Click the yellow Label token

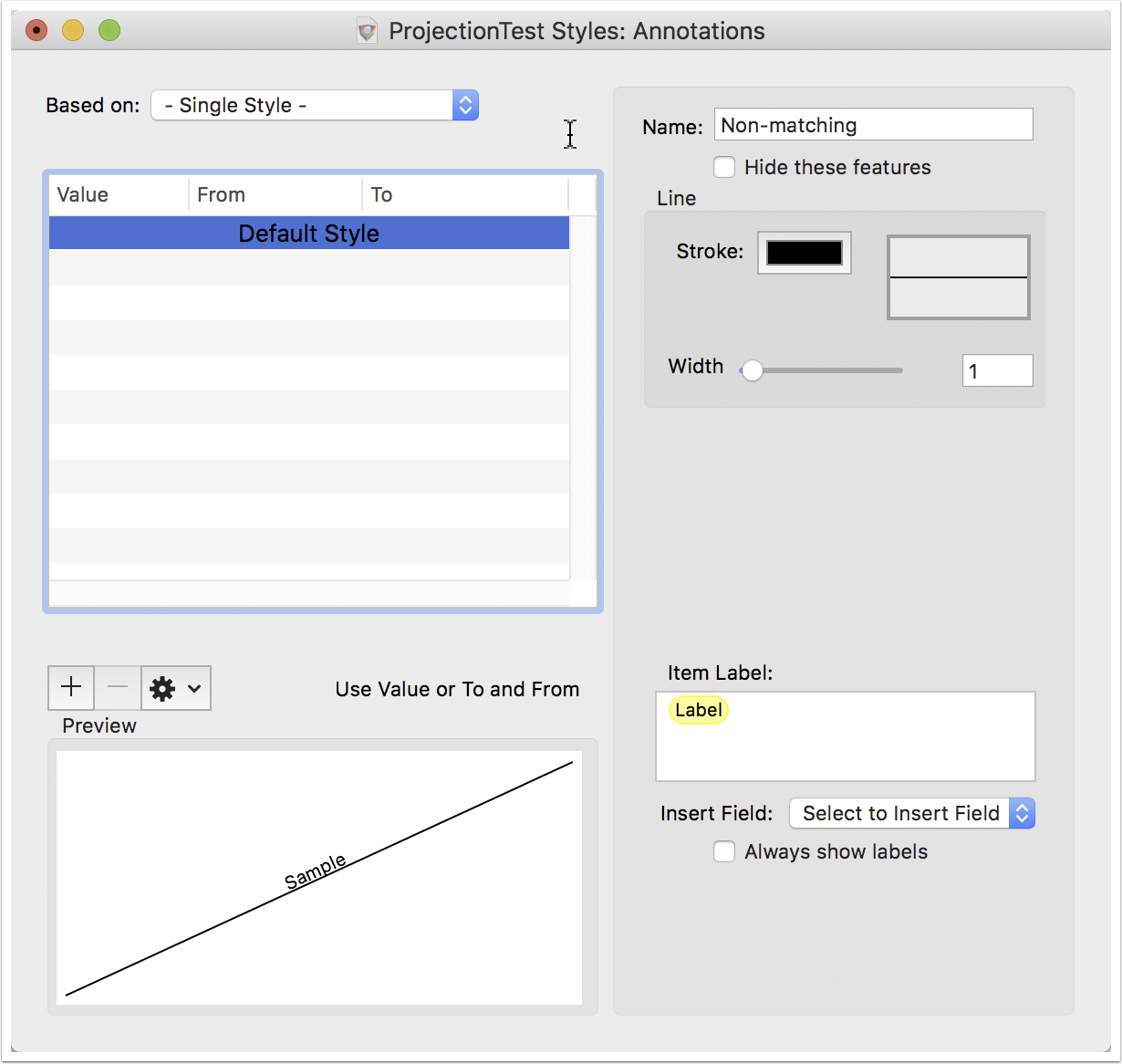click(x=699, y=710)
